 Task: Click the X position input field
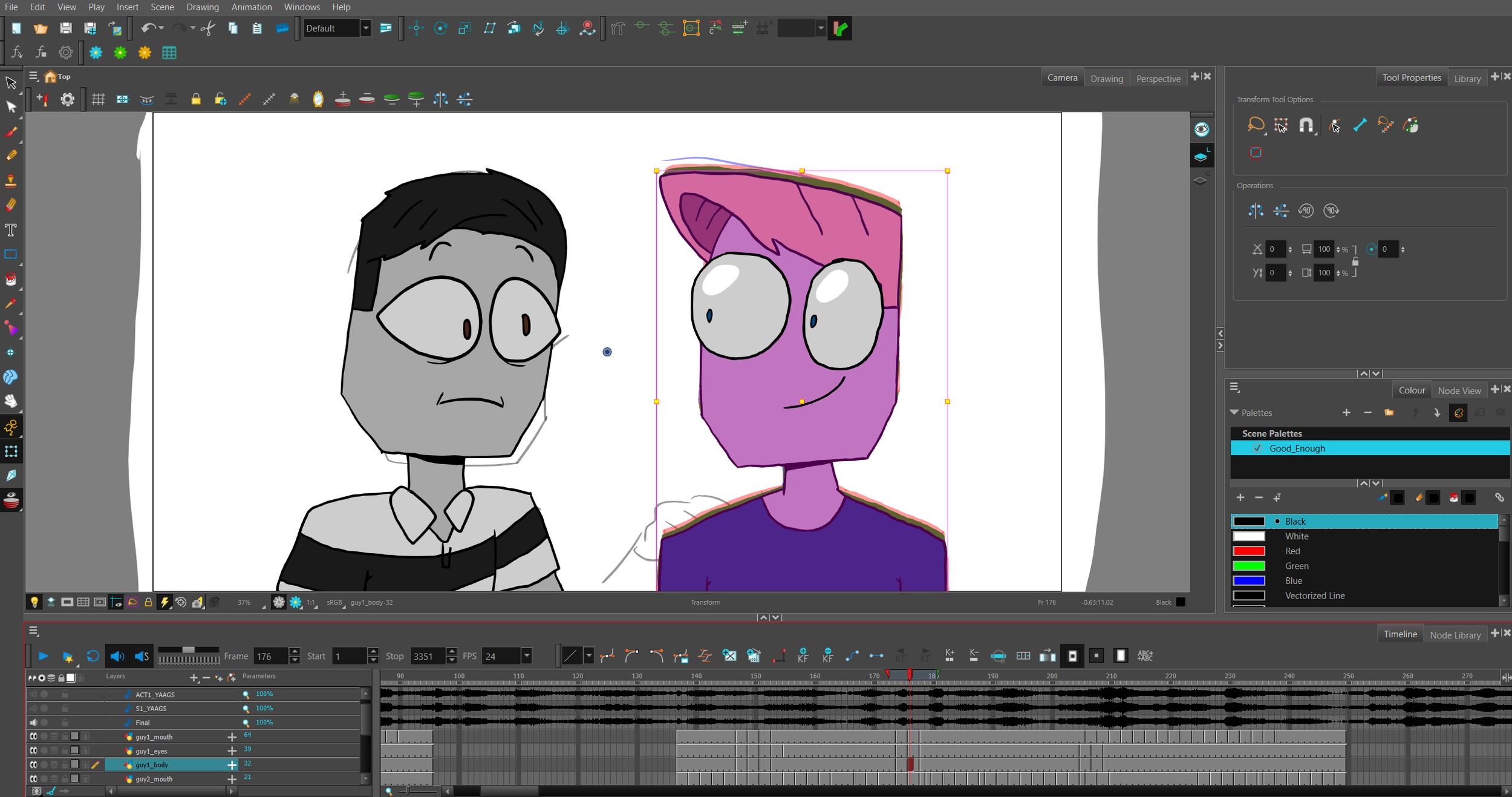click(1275, 249)
